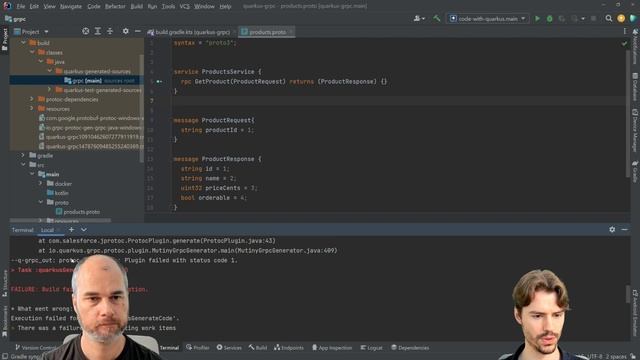Hide the Project tool window
The width and height of the screenshot is (640, 360).
[138, 31]
